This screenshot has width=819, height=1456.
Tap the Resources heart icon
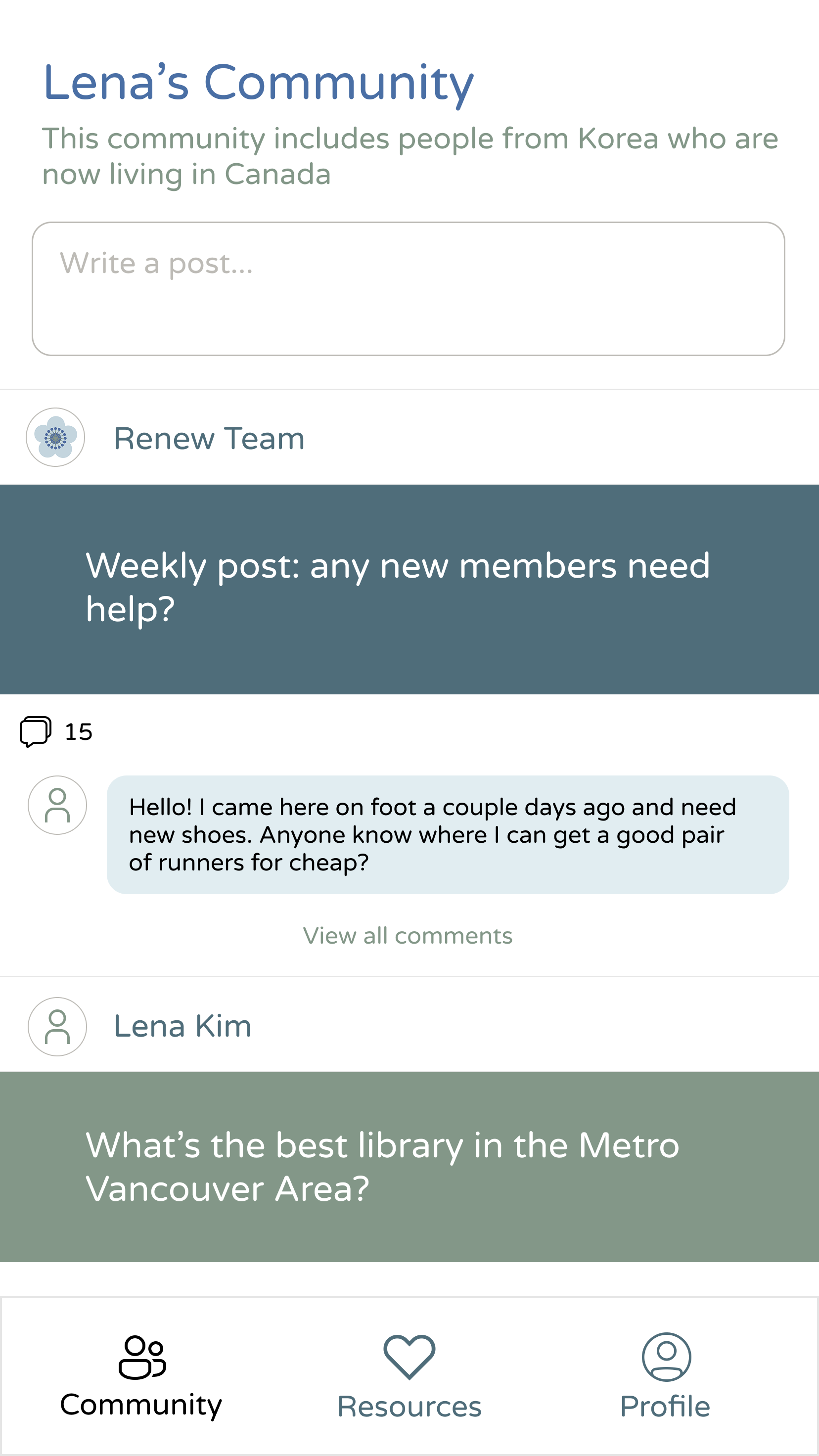pos(409,1357)
